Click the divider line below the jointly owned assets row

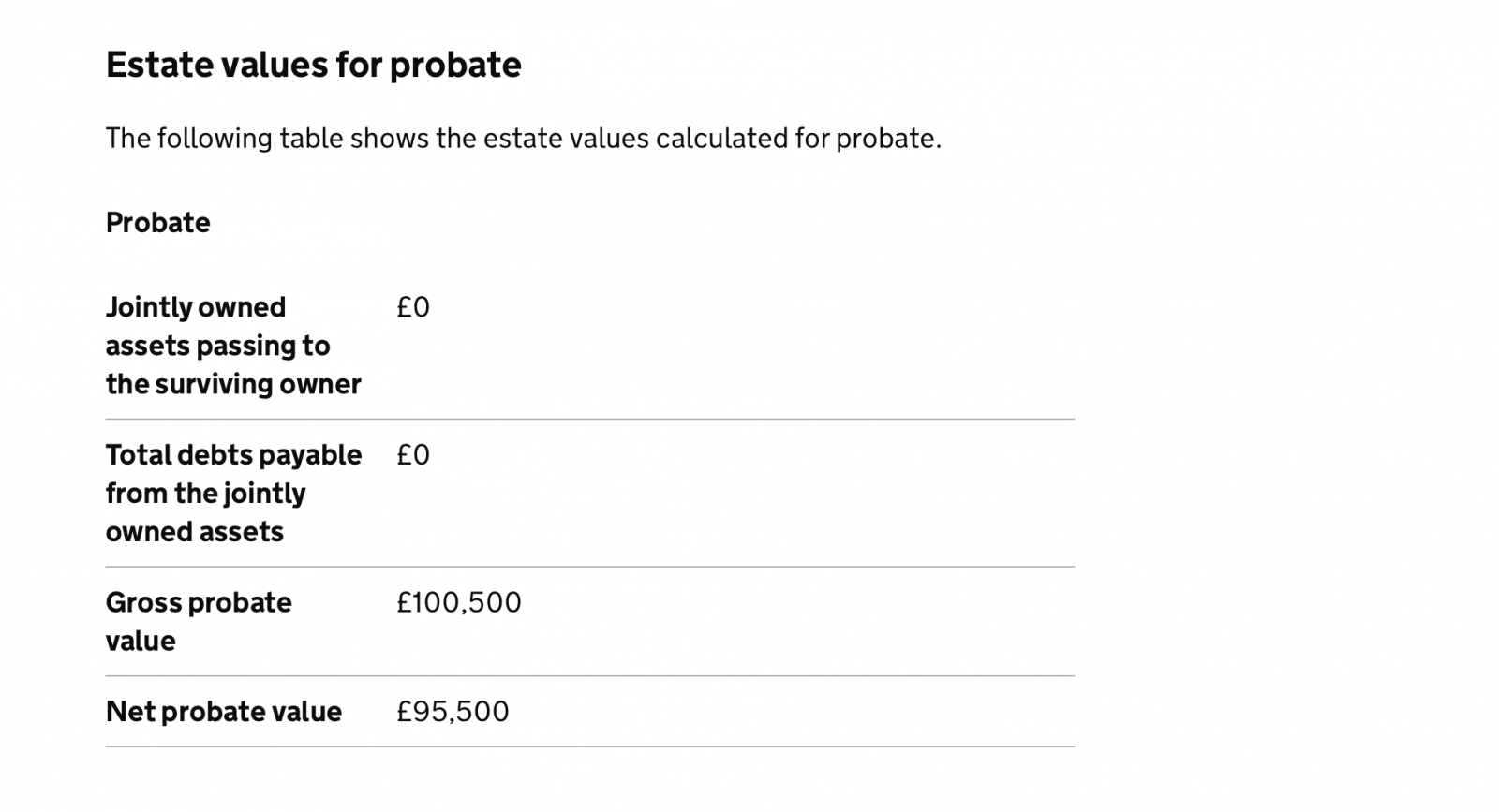[590, 419]
